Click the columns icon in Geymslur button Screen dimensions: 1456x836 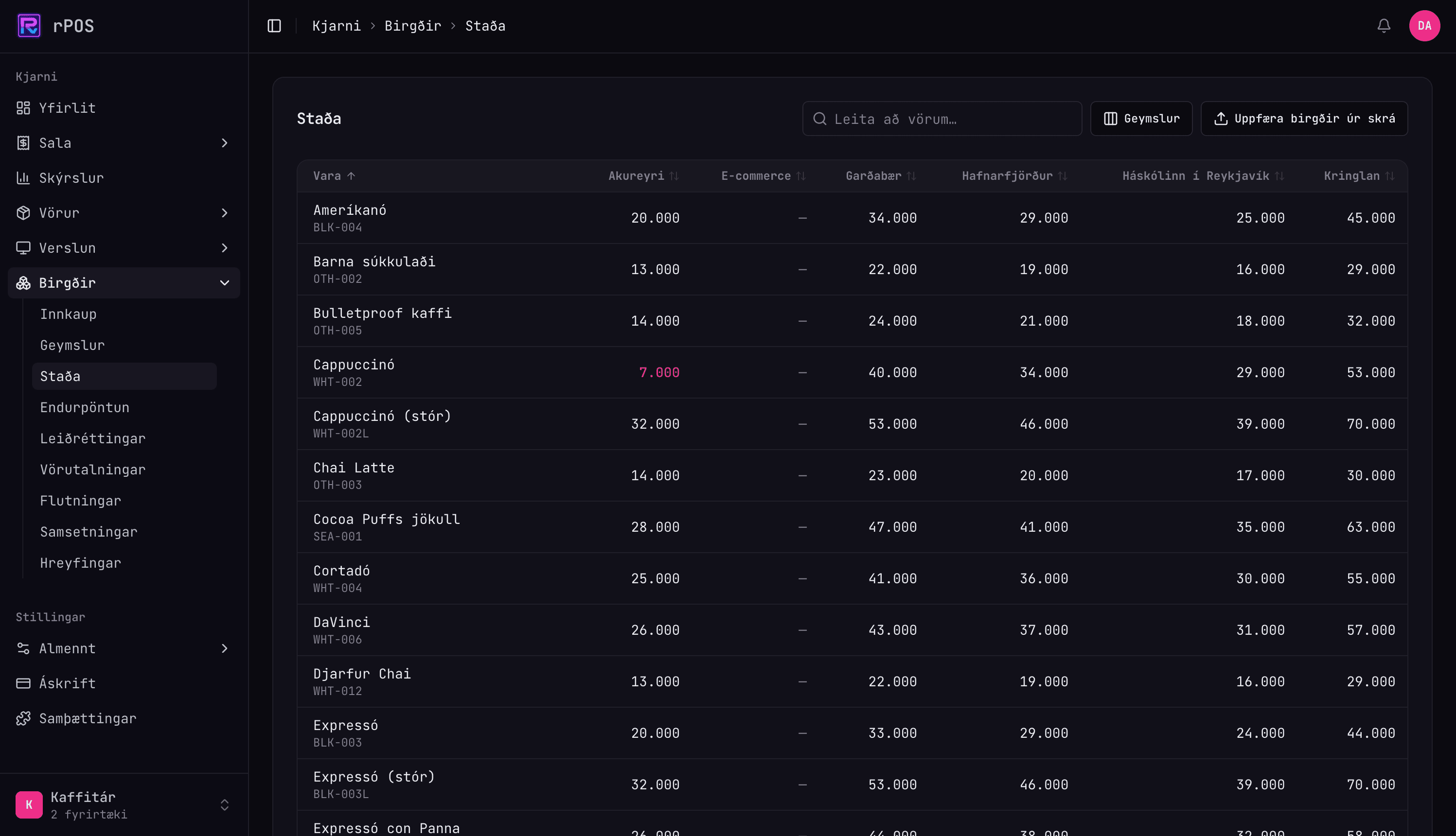point(1110,119)
